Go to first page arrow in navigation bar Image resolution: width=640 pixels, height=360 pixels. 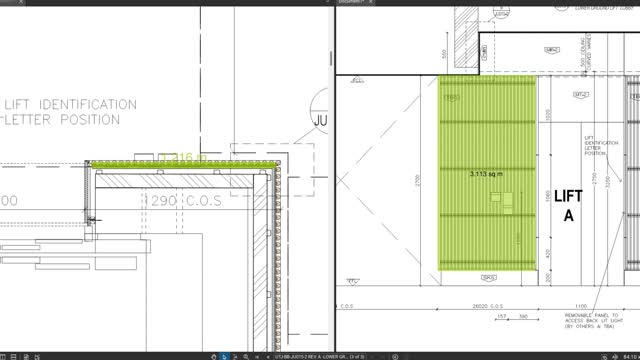257,357
